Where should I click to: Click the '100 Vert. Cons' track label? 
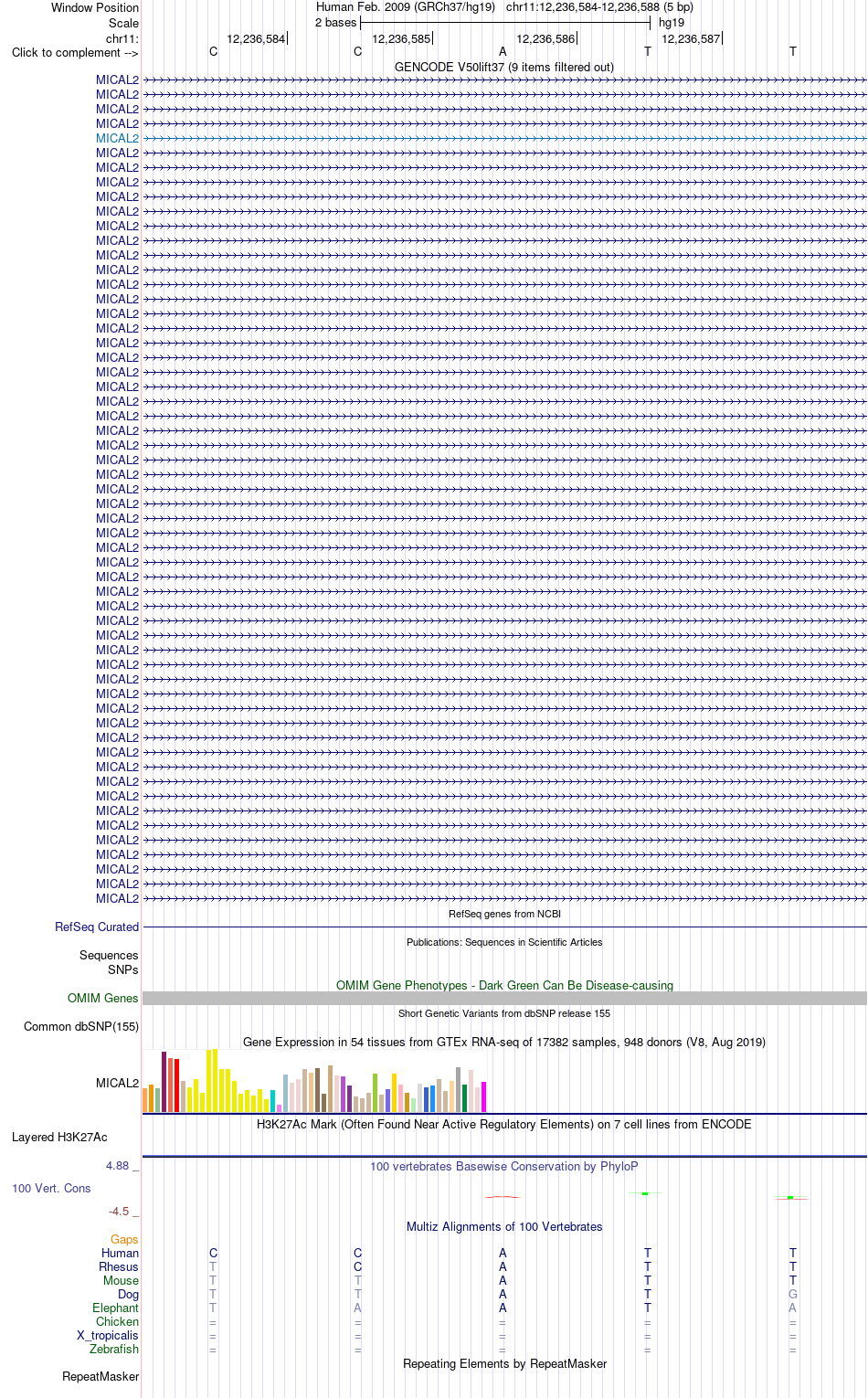tap(51, 1188)
